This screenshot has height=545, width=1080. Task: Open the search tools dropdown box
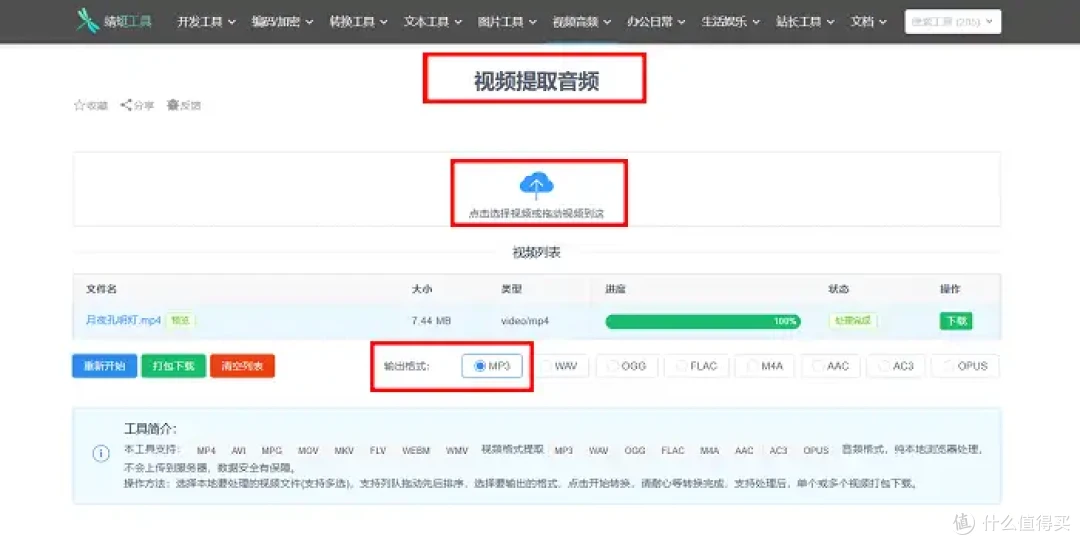953,21
